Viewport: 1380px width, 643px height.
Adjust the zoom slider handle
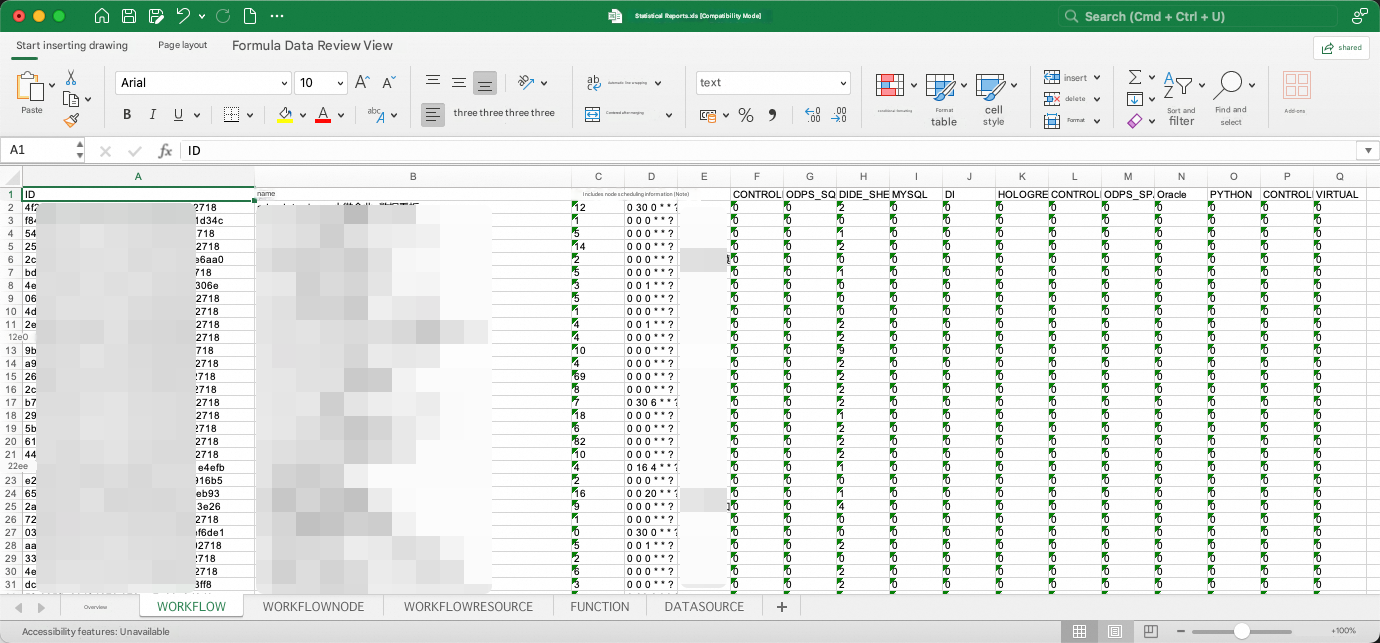tap(1241, 631)
